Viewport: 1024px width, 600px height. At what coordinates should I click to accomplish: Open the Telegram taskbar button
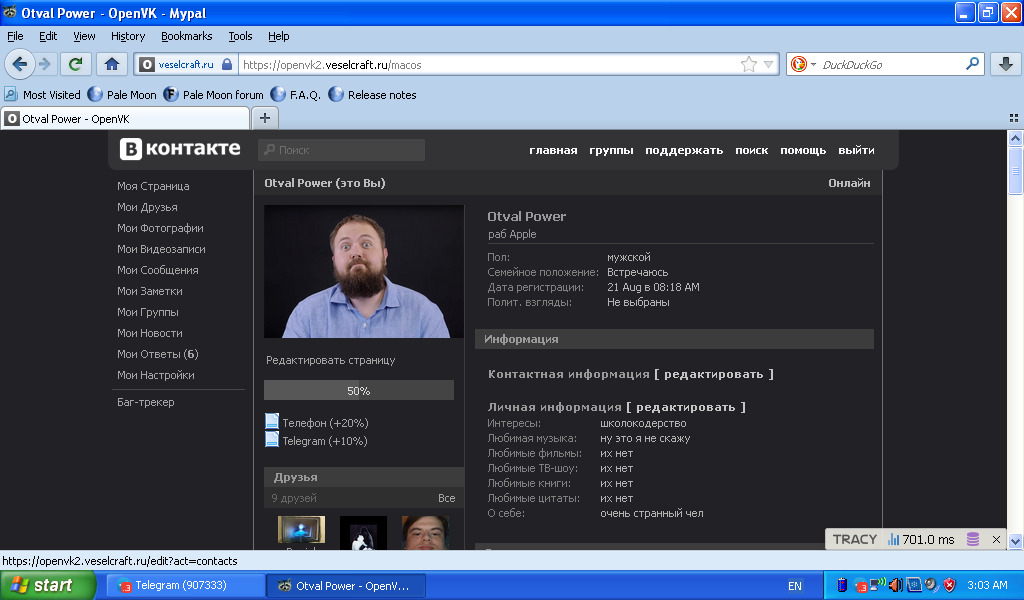(x=186, y=585)
